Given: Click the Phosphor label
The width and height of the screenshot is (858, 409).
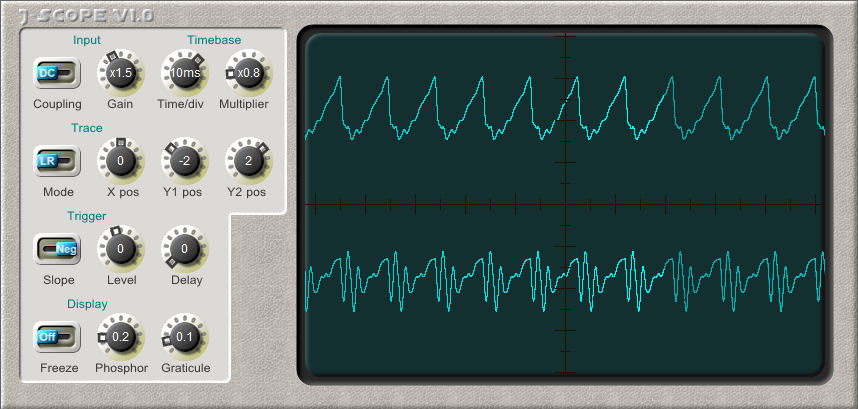Looking at the screenshot, I should click(121, 368).
